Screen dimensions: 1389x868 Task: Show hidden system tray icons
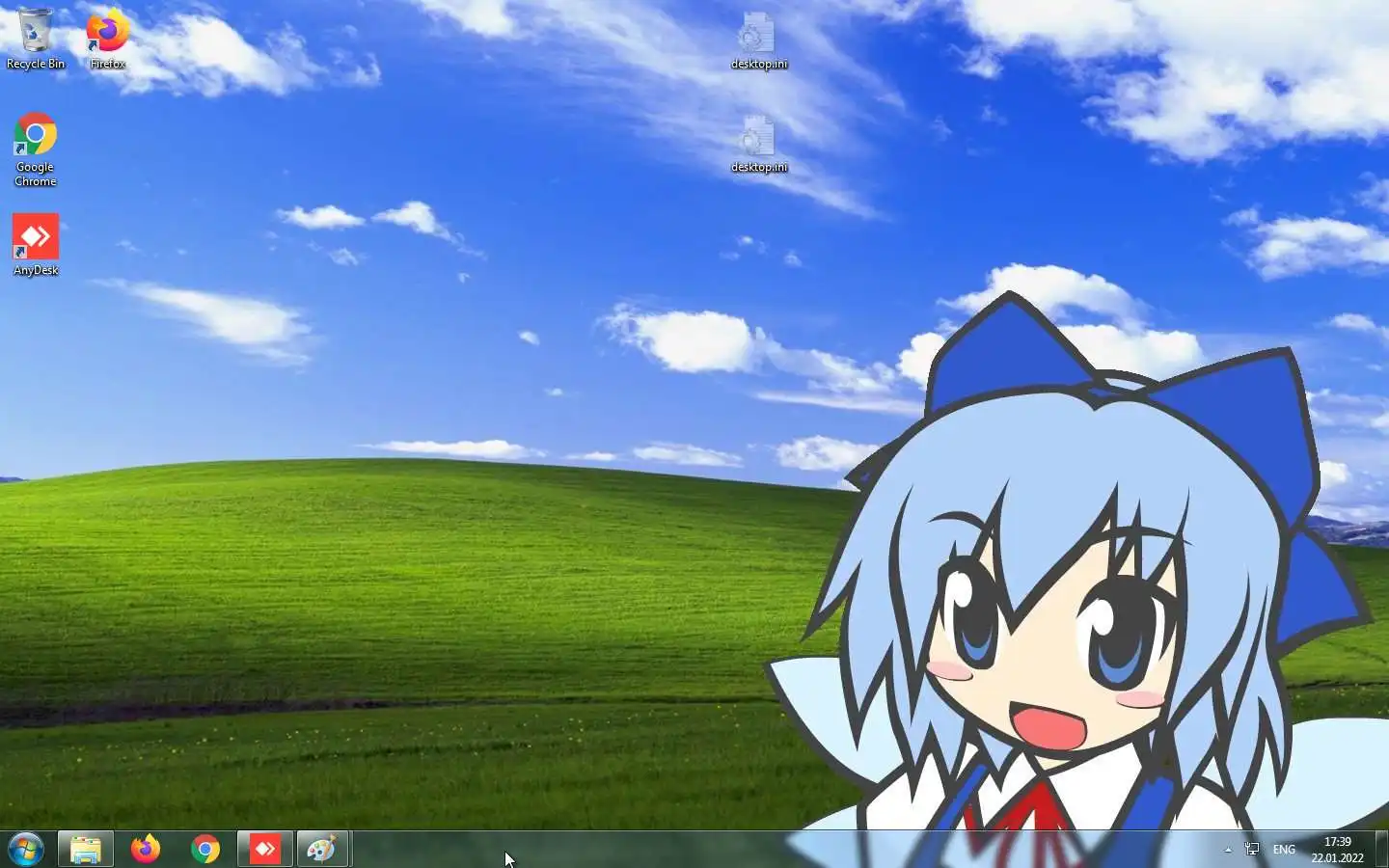point(1228,850)
